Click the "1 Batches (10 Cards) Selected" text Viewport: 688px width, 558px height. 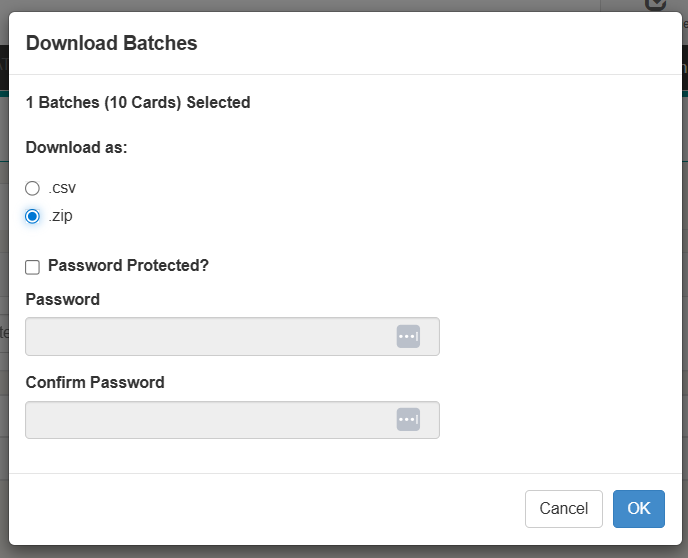[138, 102]
